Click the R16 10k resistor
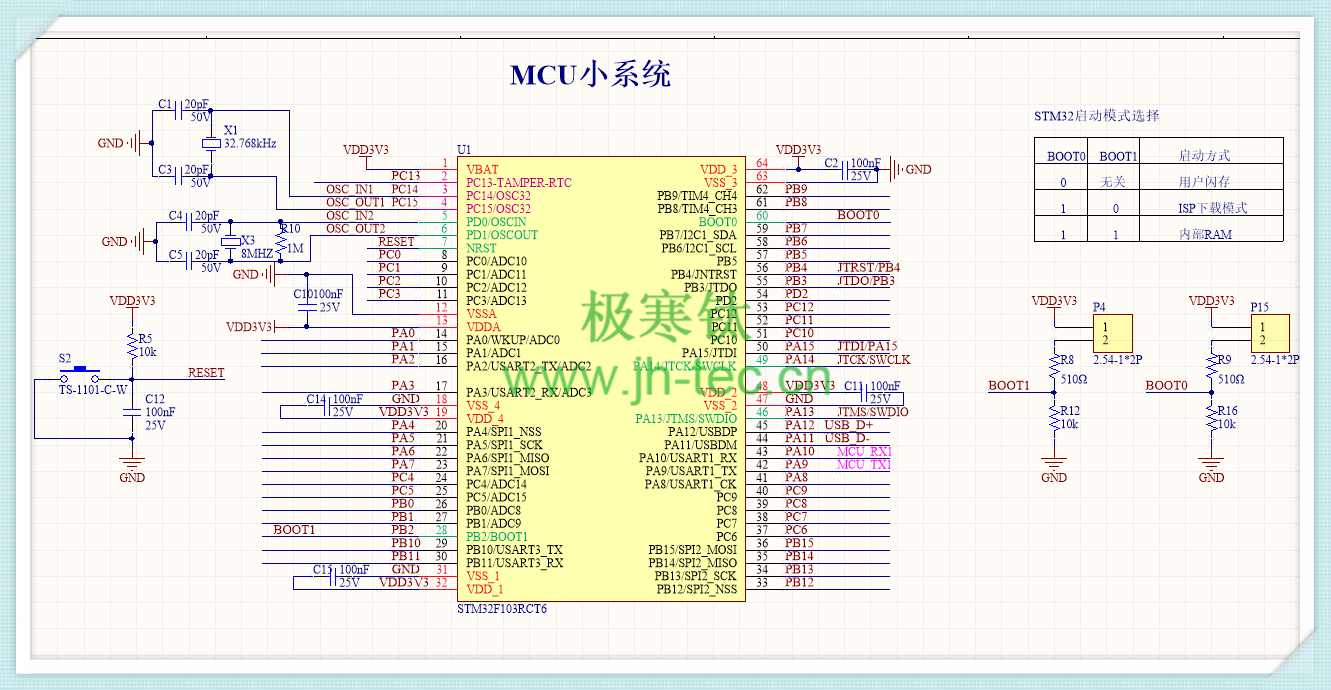1331x690 pixels. point(1211,419)
